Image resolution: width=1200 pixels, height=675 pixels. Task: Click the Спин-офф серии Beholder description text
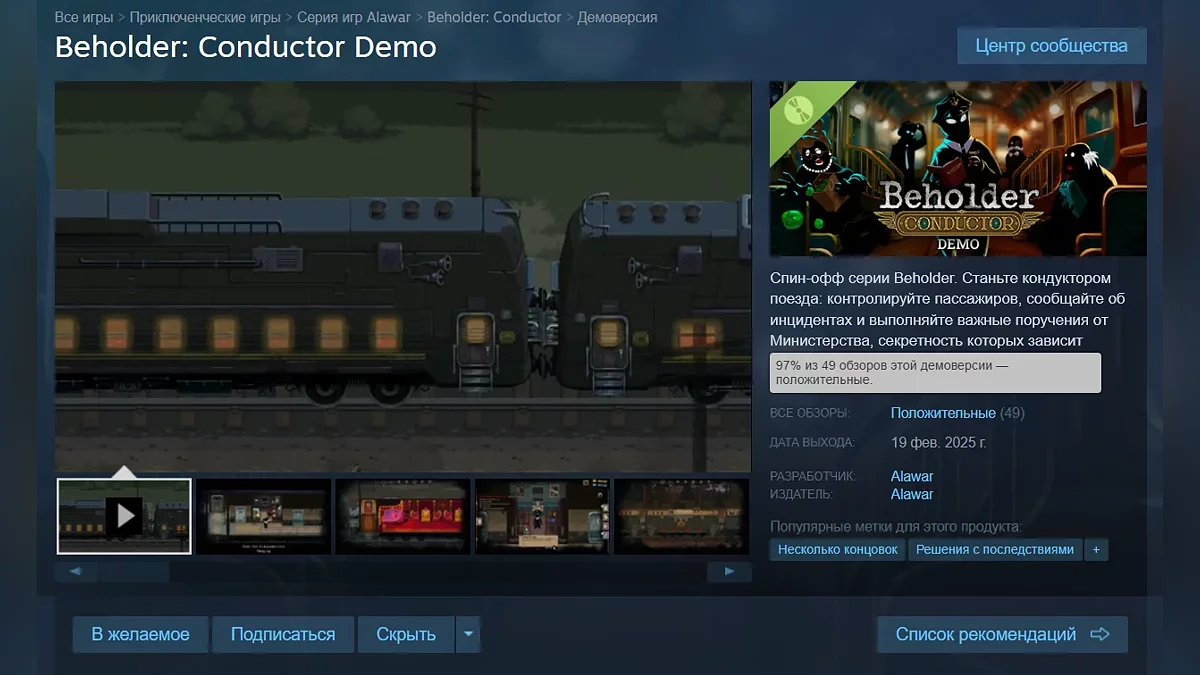[948, 310]
